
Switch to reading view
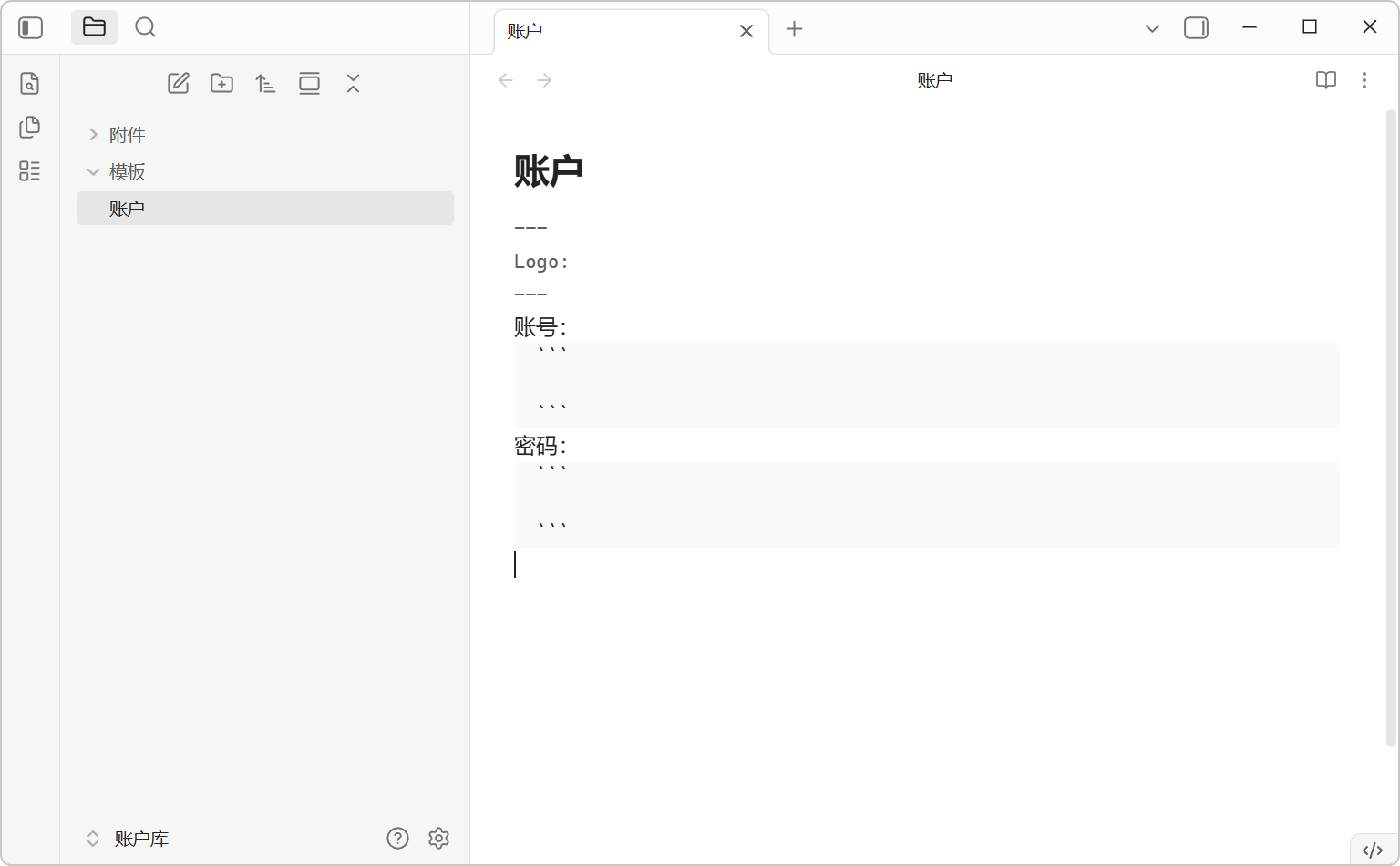[1325, 80]
